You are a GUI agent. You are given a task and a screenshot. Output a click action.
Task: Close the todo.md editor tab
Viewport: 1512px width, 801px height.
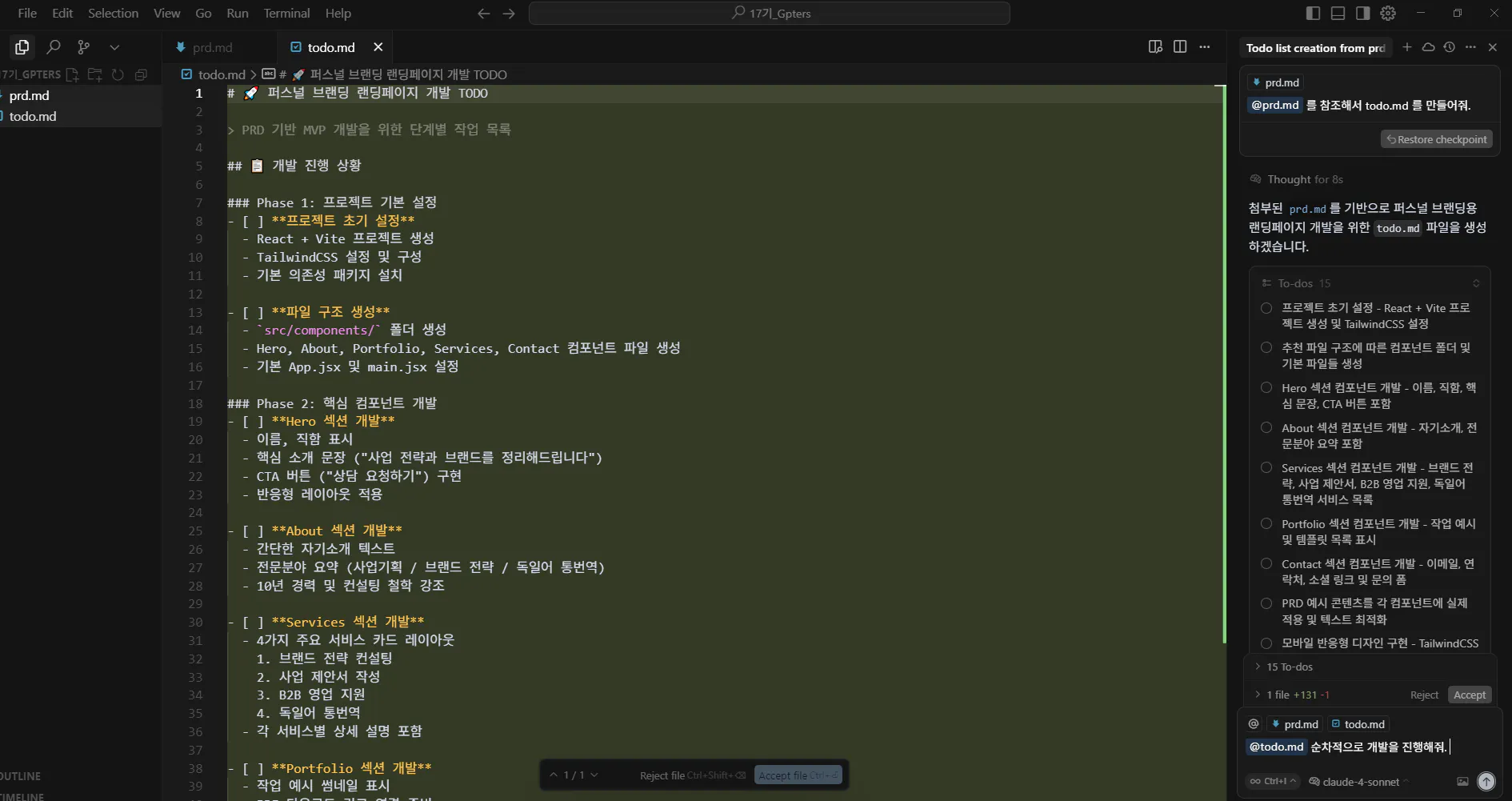(378, 47)
